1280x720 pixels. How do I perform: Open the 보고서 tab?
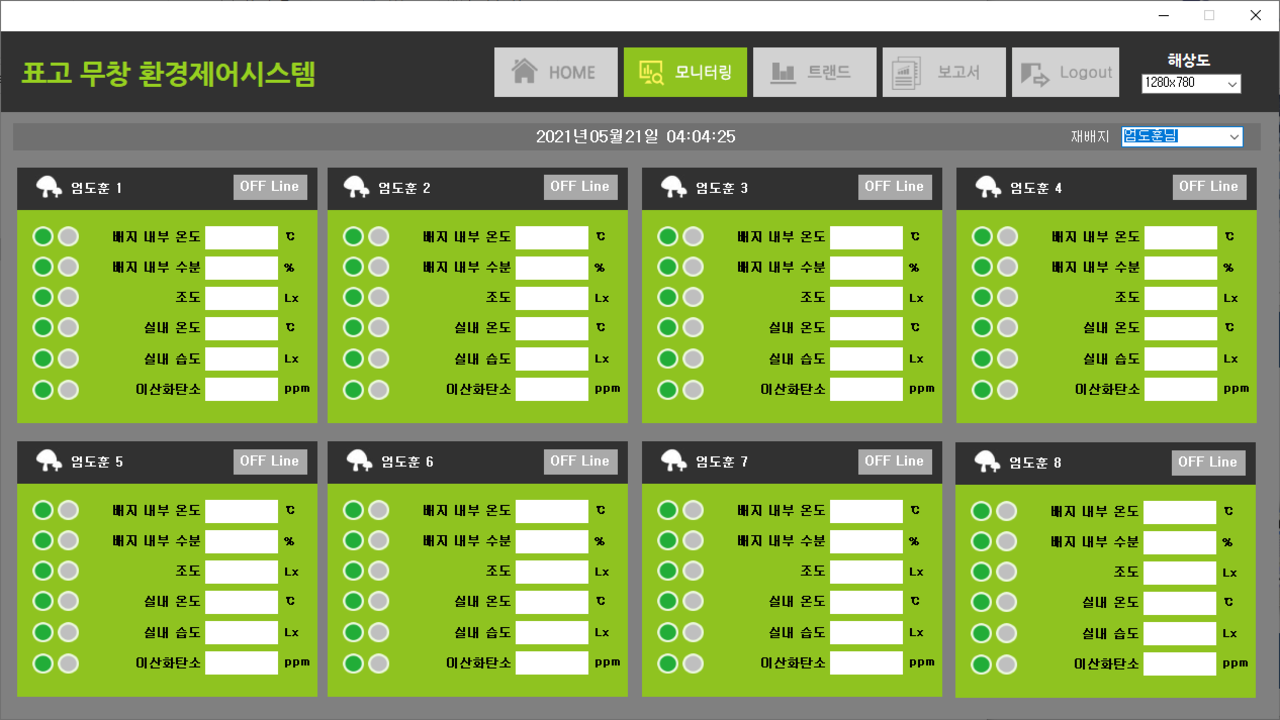coord(944,72)
